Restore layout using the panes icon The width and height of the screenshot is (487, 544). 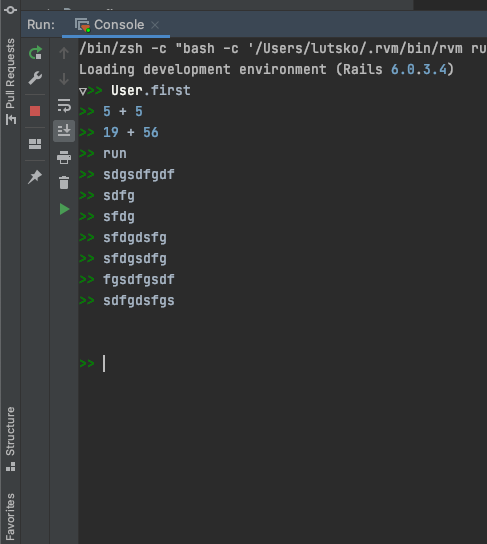pyautogui.click(x=35, y=144)
